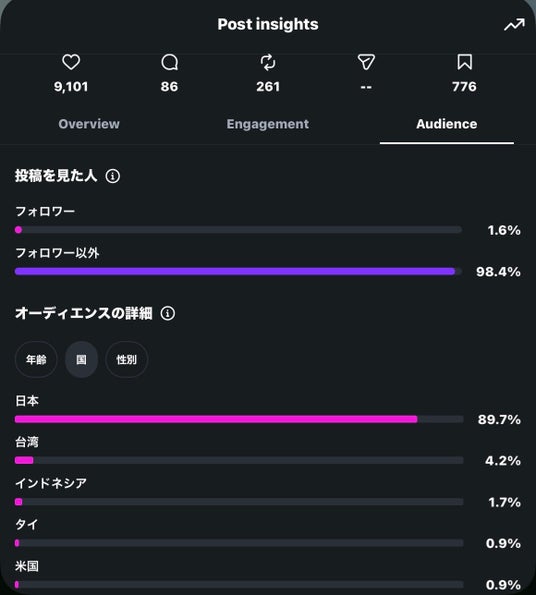Click info icon beside オーディエンスの詳細
The height and width of the screenshot is (595, 536).
point(168,313)
